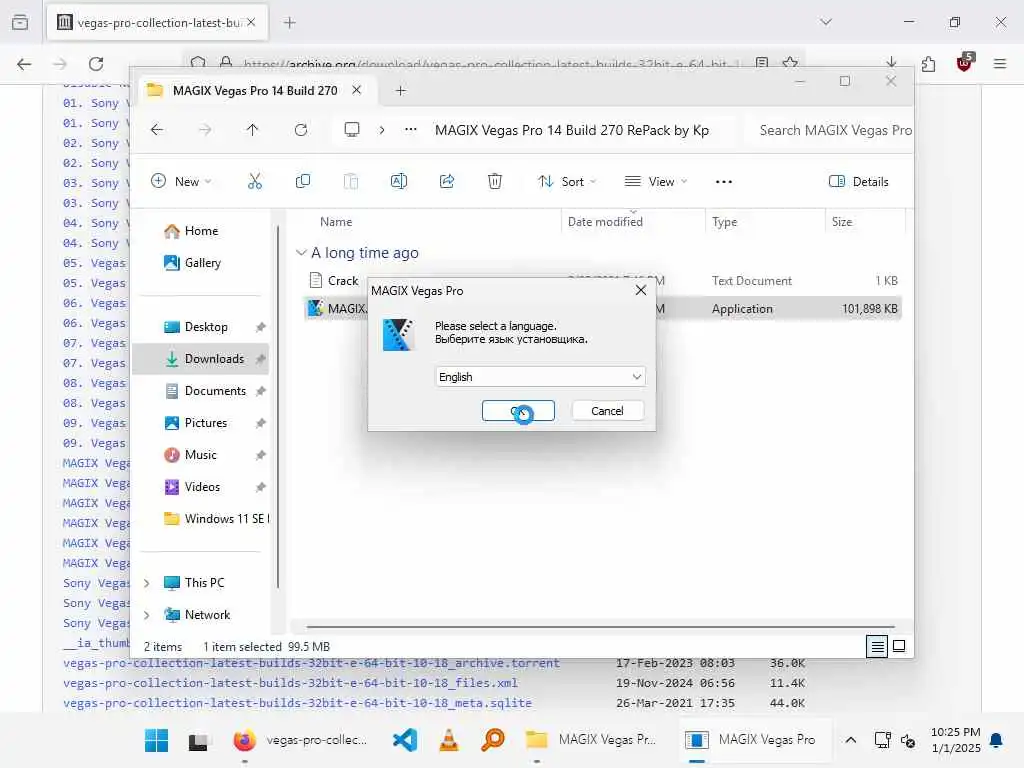Screen dimensions: 1024x768
Task: Expand the This PC tree node
Action: (x=146, y=583)
